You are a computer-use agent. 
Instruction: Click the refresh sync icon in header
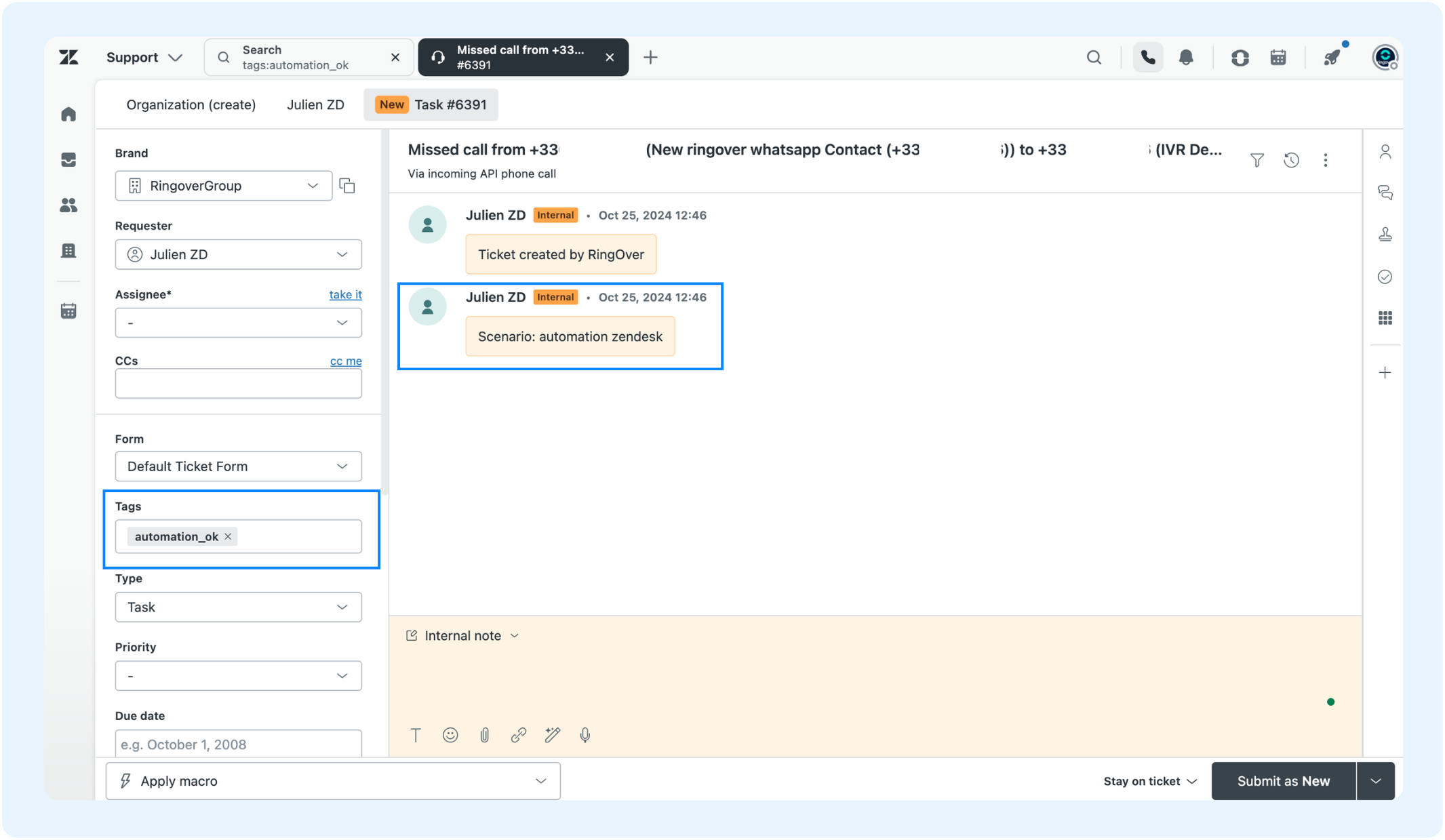[1240, 58]
